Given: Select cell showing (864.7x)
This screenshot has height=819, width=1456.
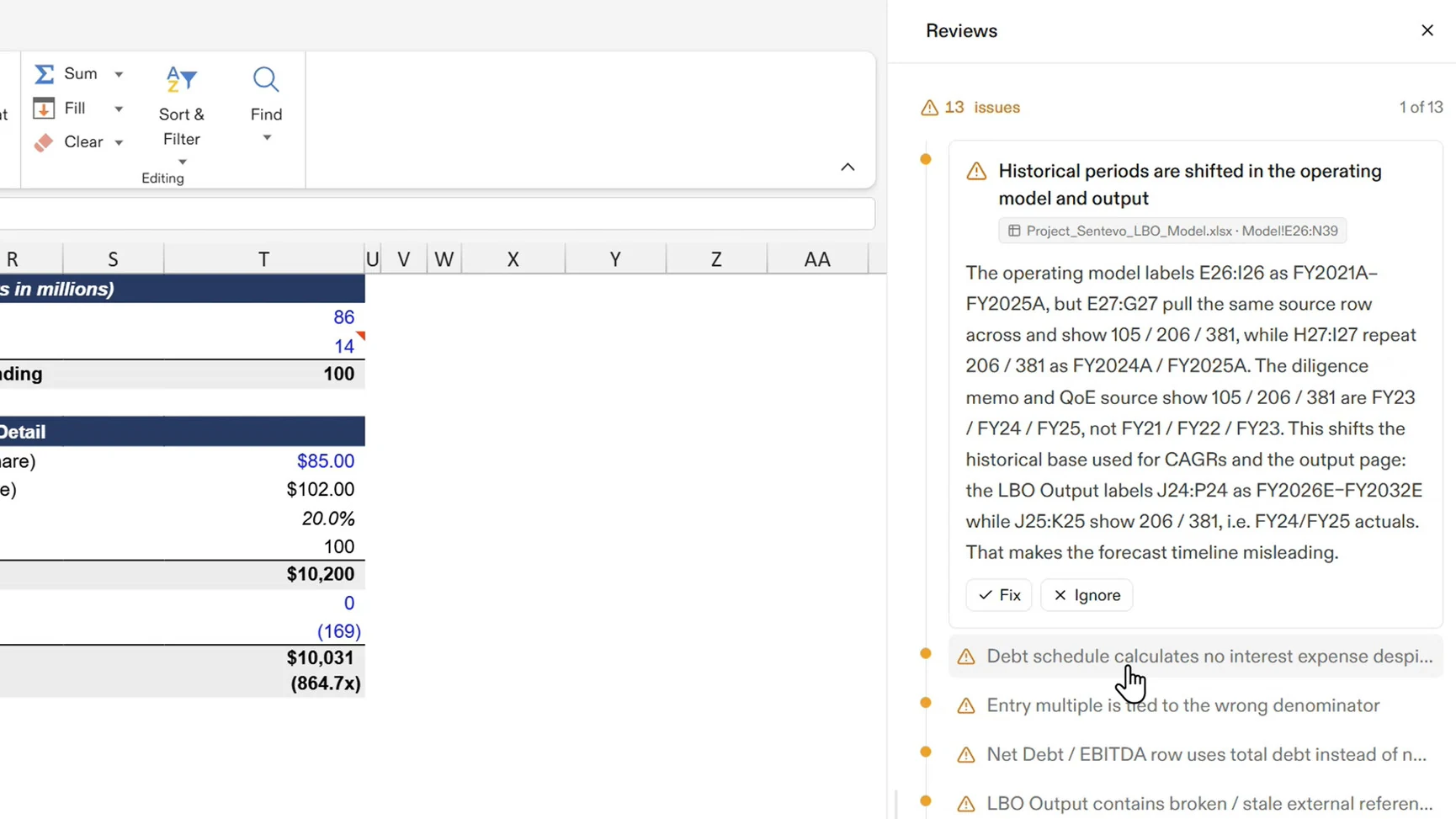Looking at the screenshot, I should 264,683.
